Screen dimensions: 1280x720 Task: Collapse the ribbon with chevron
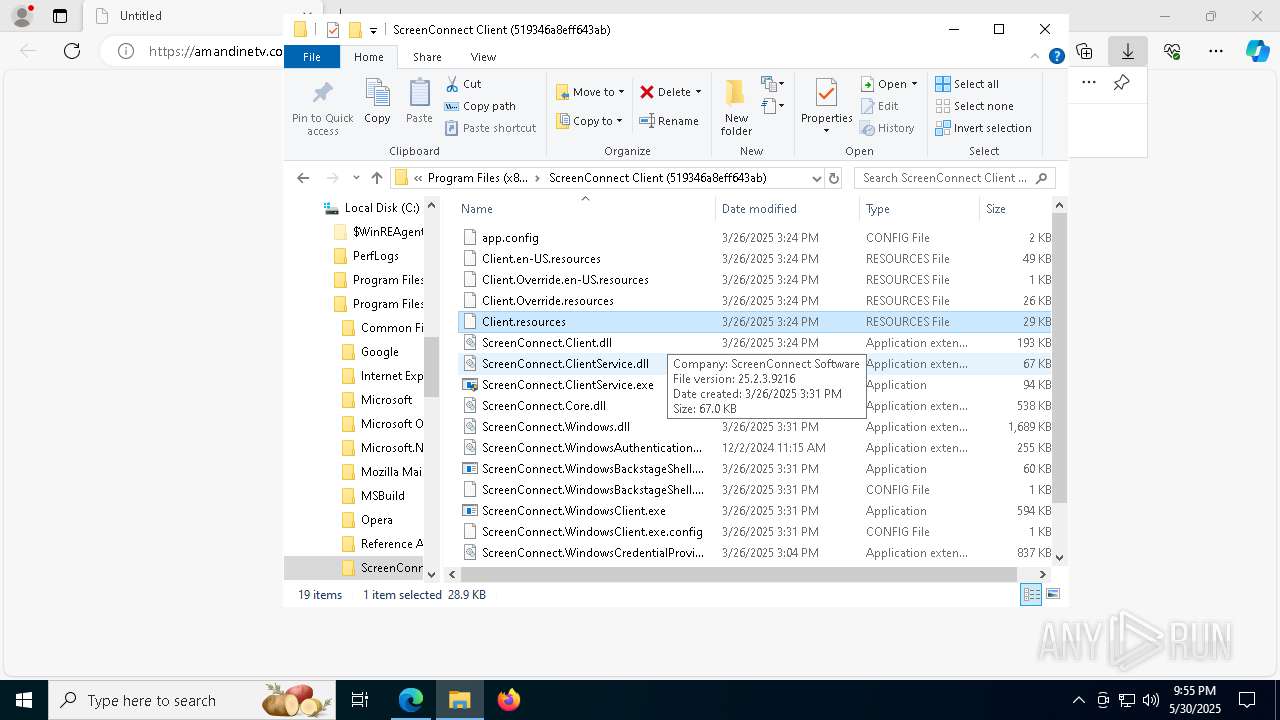[1035, 57]
